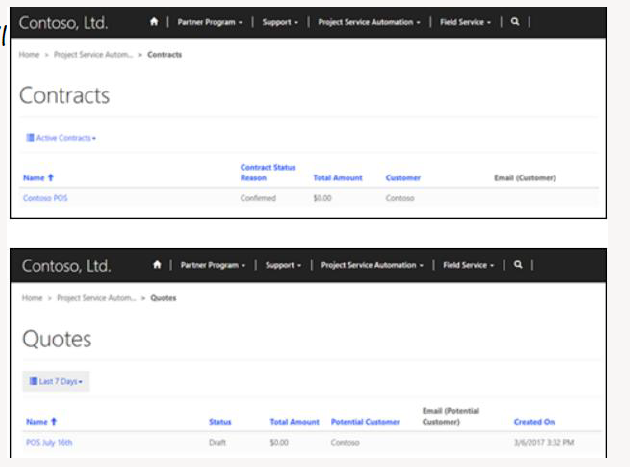This screenshot has width=630, height=467.
Task: Go to Project Service Autom... breadcrumb on Contracts page
Action: 93,55
